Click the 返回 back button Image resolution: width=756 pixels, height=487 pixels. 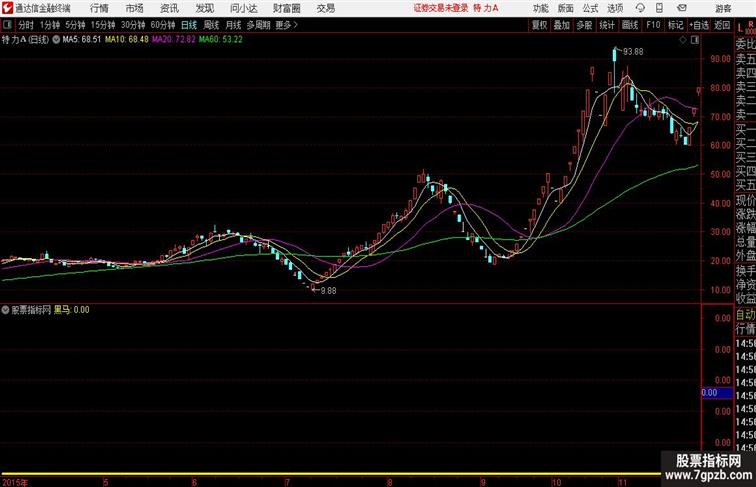click(722, 25)
